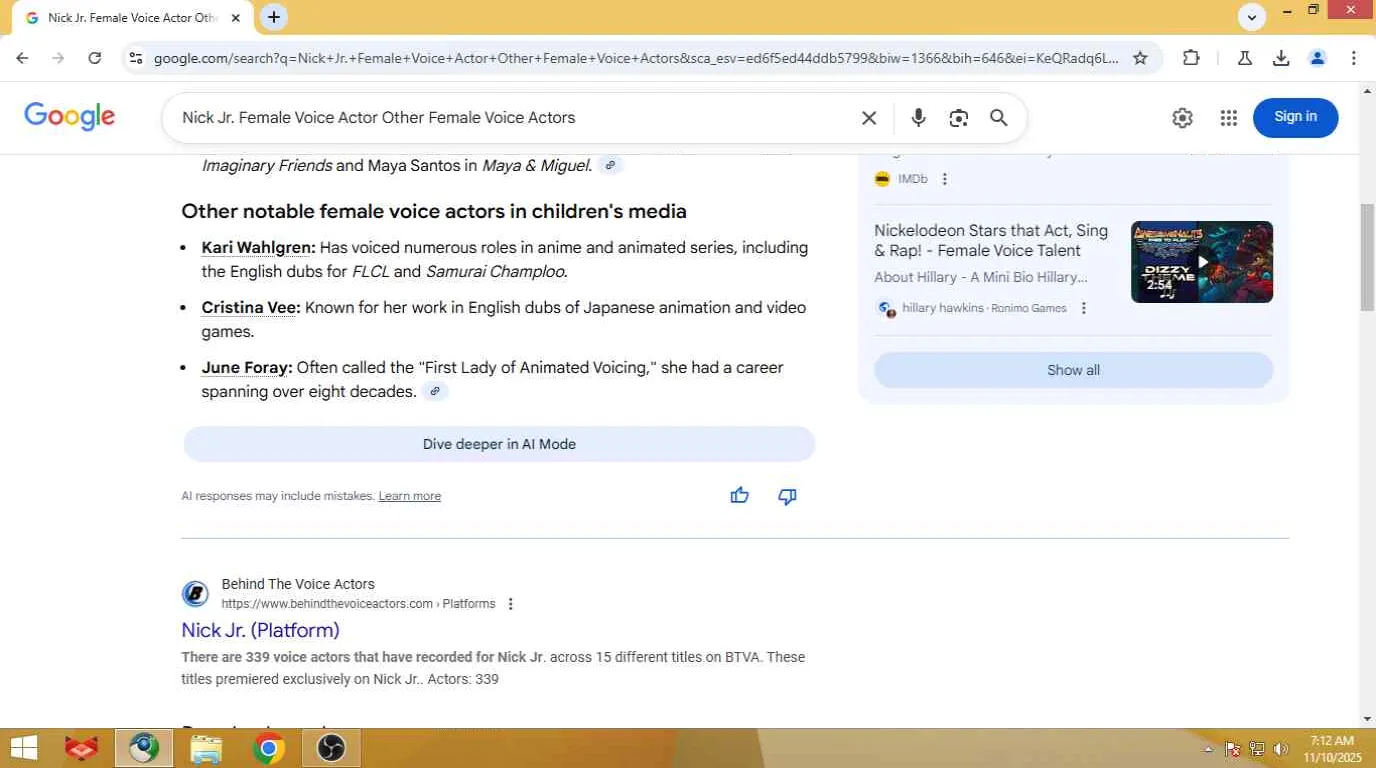Click the Show all sources button
This screenshot has height=768, width=1376.
coord(1073,370)
